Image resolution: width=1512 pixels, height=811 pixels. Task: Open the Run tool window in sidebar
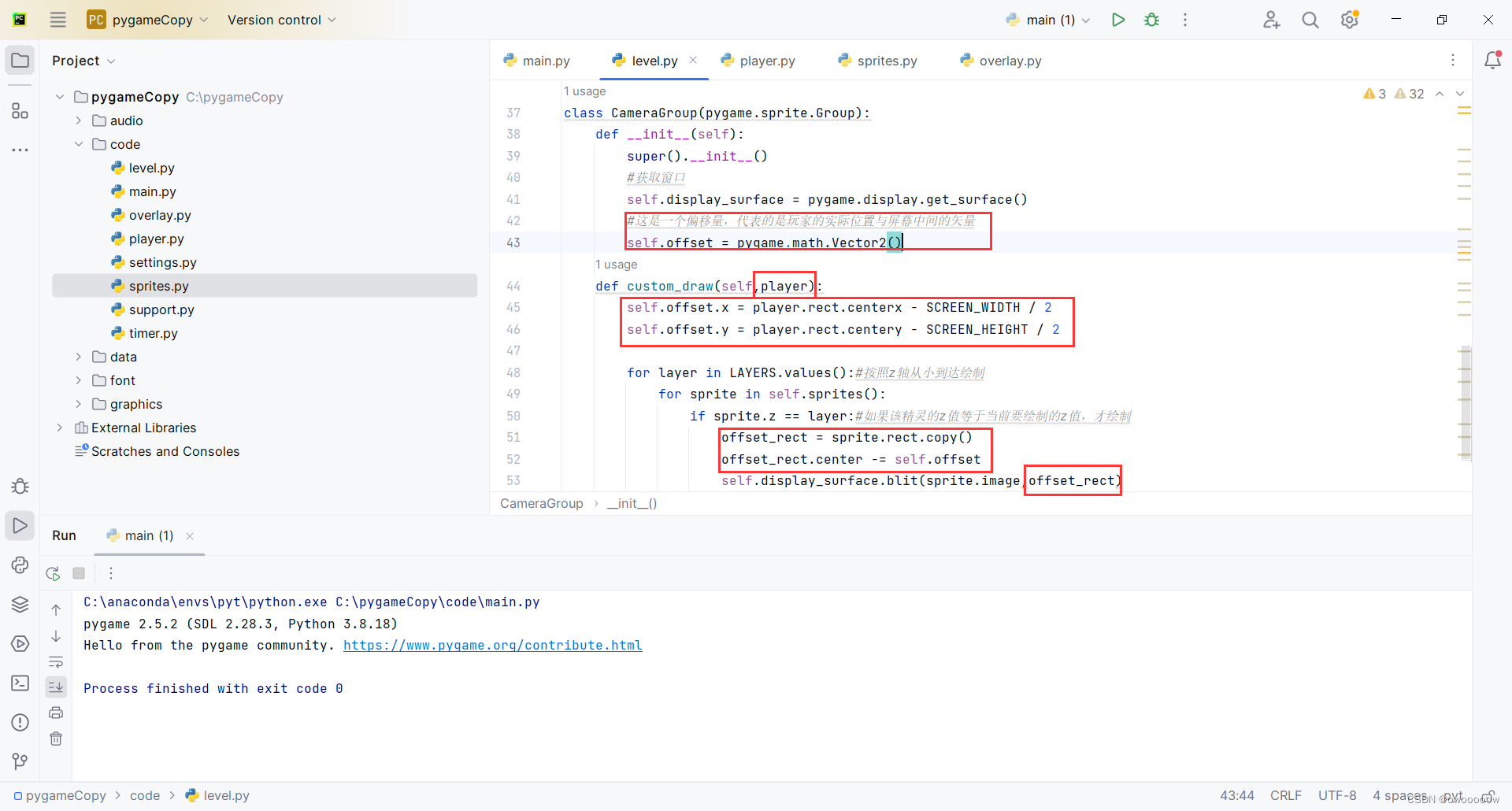(20, 525)
